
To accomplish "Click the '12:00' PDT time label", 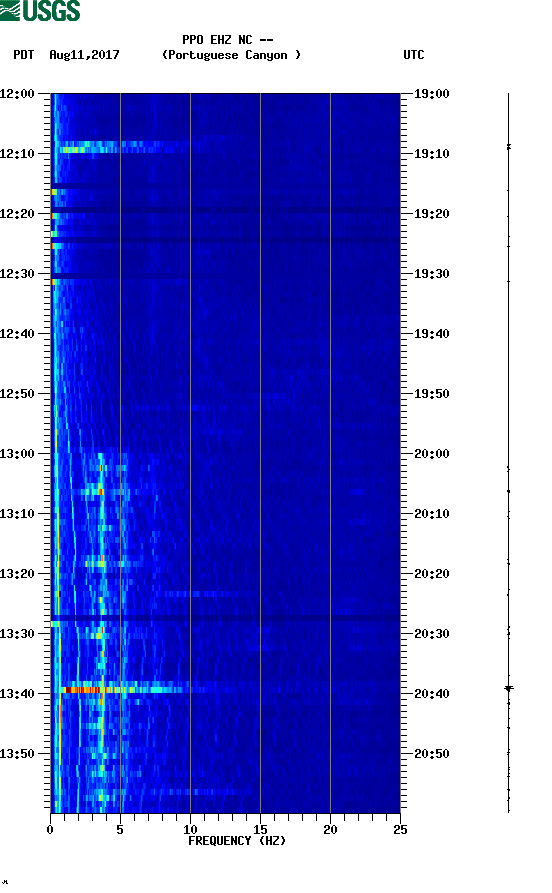I will 17,94.
